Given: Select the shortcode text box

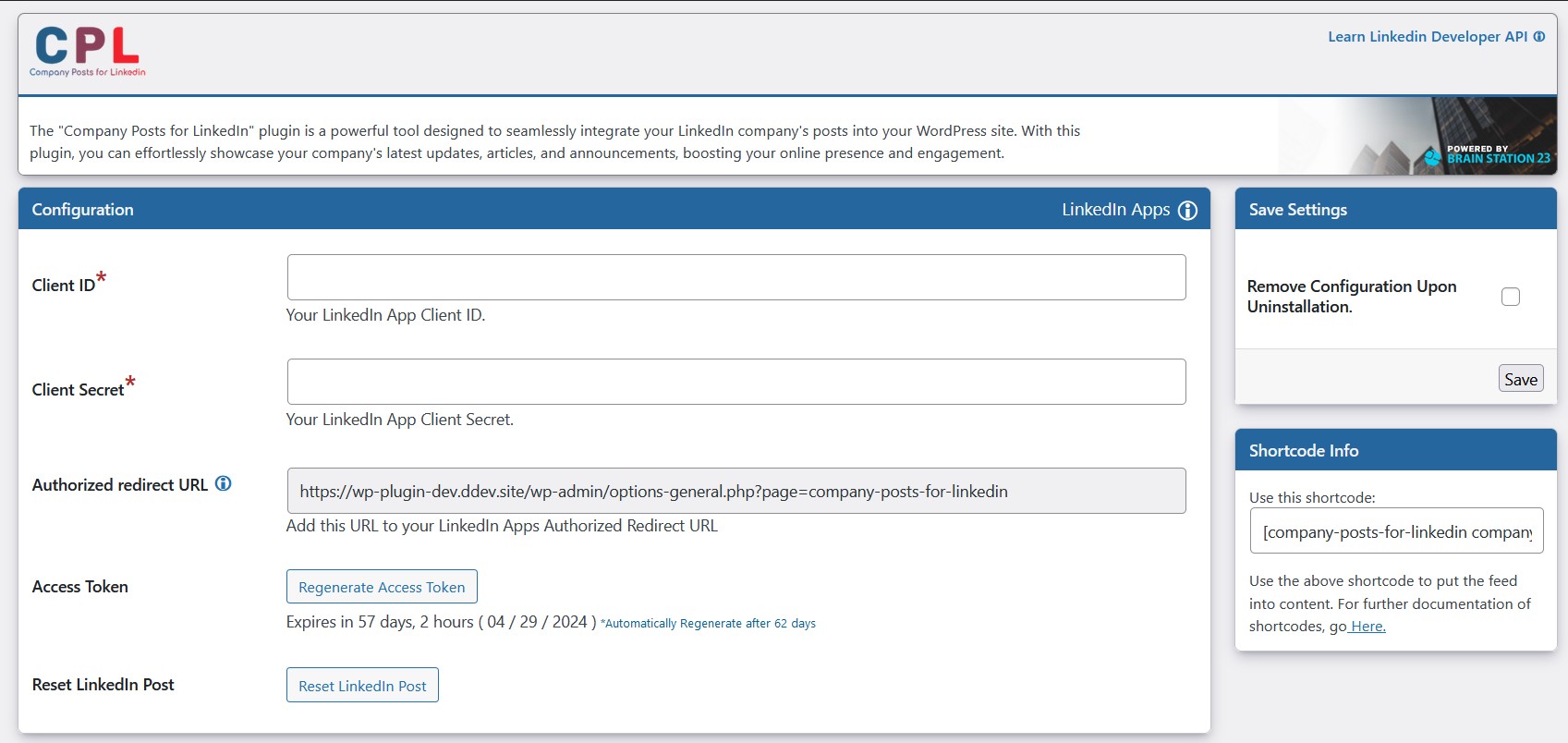Looking at the screenshot, I should [x=1396, y=531].
